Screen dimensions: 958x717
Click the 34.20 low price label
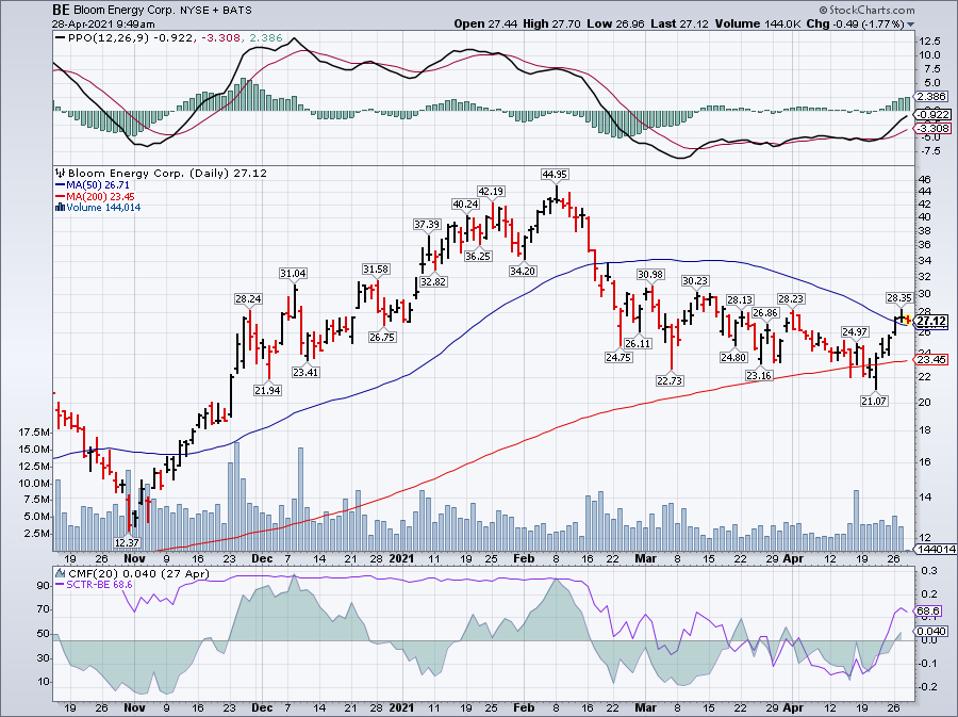pos(522,271)
